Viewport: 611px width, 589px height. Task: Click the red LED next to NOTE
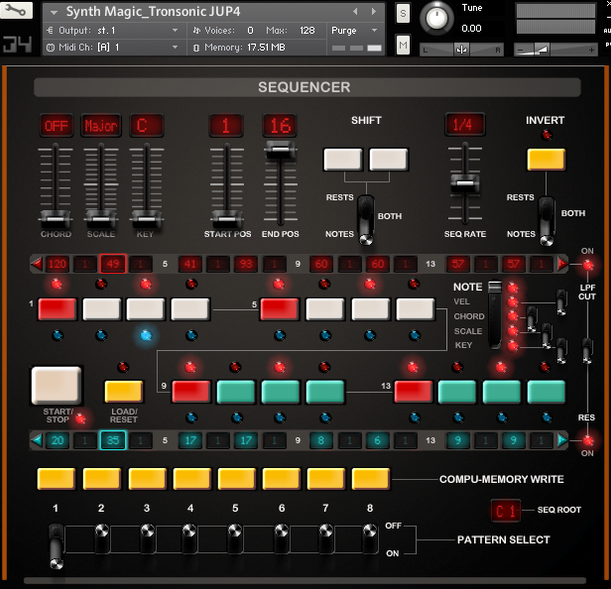513,288
